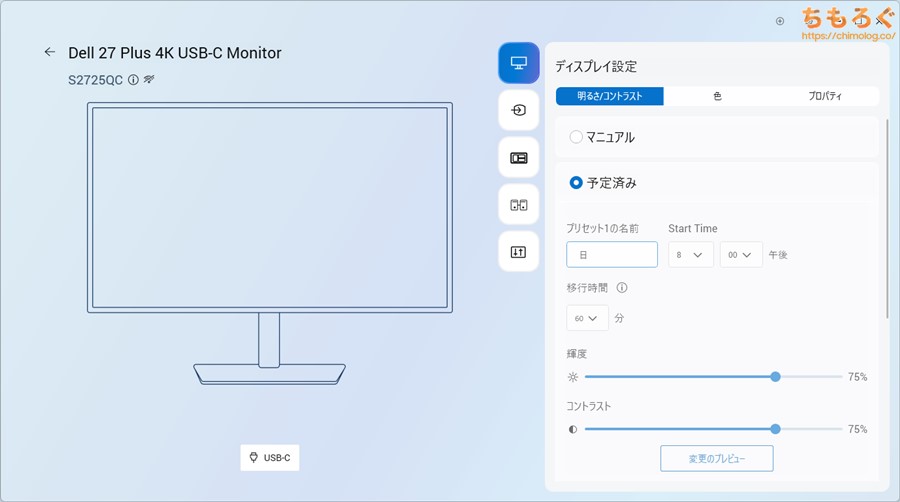Go back using the left arrow

pyautogui.click(x=50, y=52)
